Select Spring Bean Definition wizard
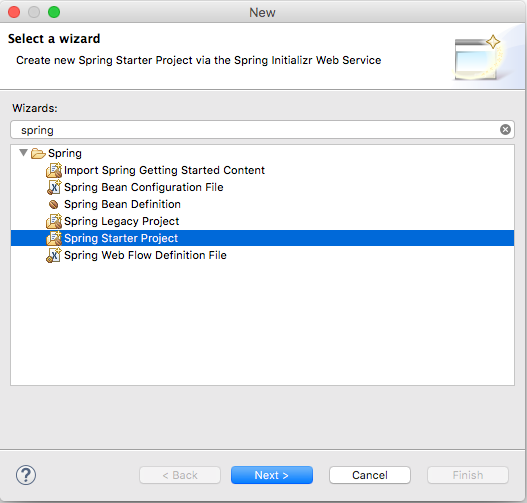Screen dimensions: 527x503 tap(122, 204)
